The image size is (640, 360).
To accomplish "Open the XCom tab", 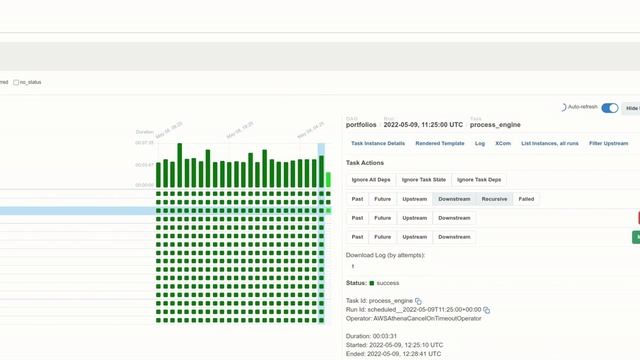I will (x=503, y=144).
